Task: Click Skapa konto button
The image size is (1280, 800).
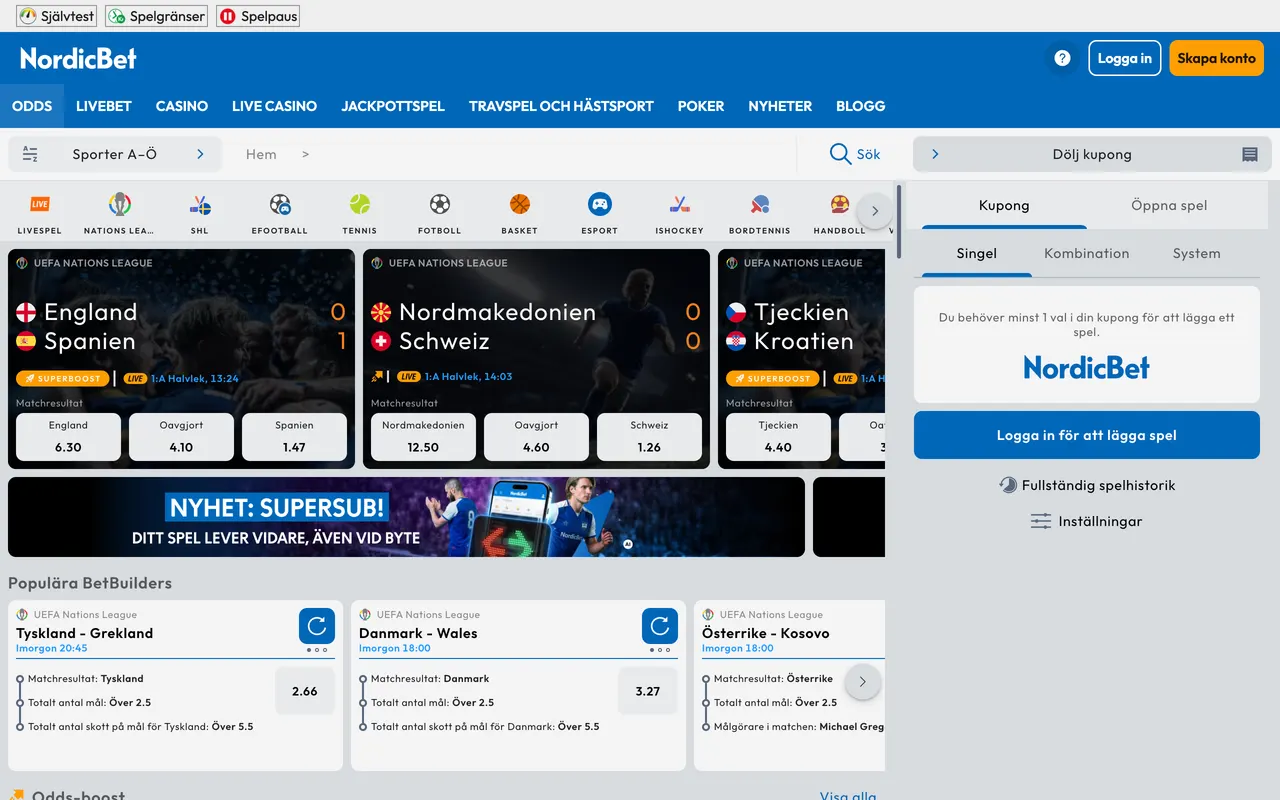Action: coord(1216,58)
